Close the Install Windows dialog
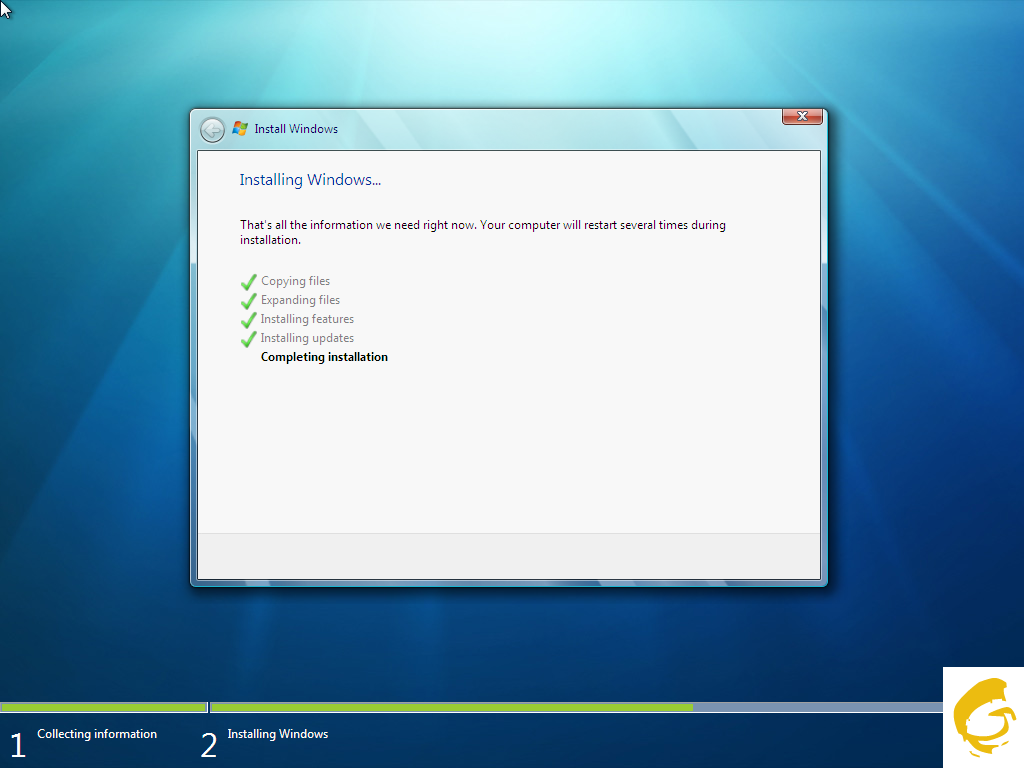The width and height of the screenshot is (1024, 768). (x=802, y=117)
